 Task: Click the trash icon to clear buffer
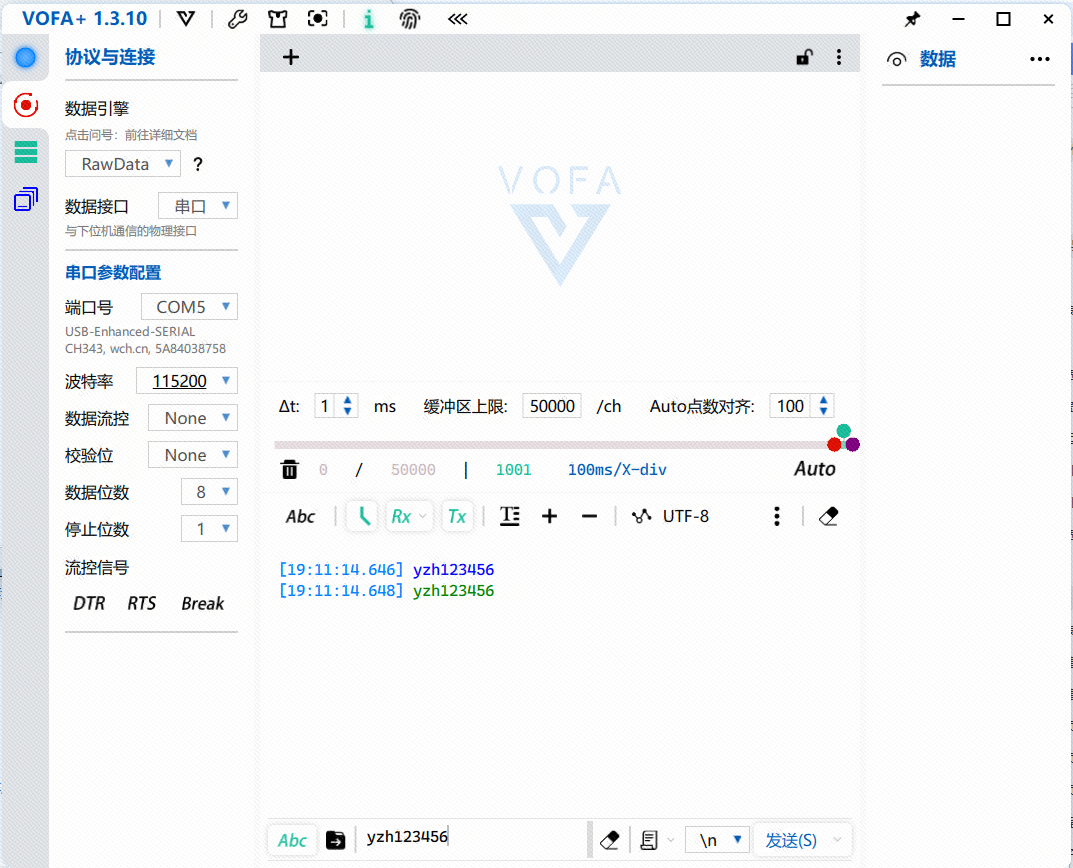coord(289,469)
